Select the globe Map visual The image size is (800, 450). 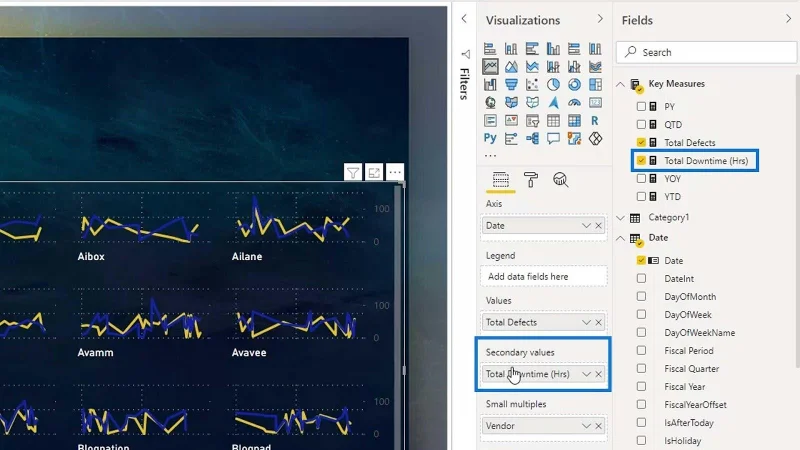(x=490, y=103)
